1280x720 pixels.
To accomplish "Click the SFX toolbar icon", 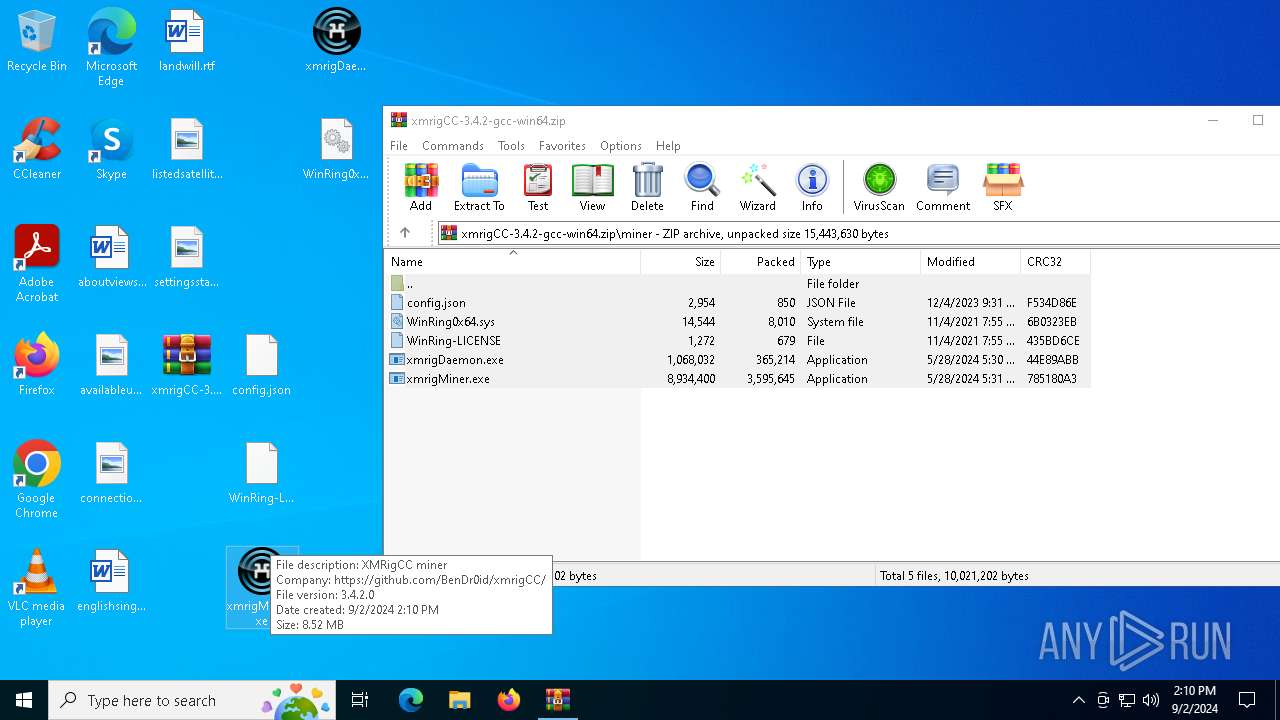I will tap(1002, 187).
